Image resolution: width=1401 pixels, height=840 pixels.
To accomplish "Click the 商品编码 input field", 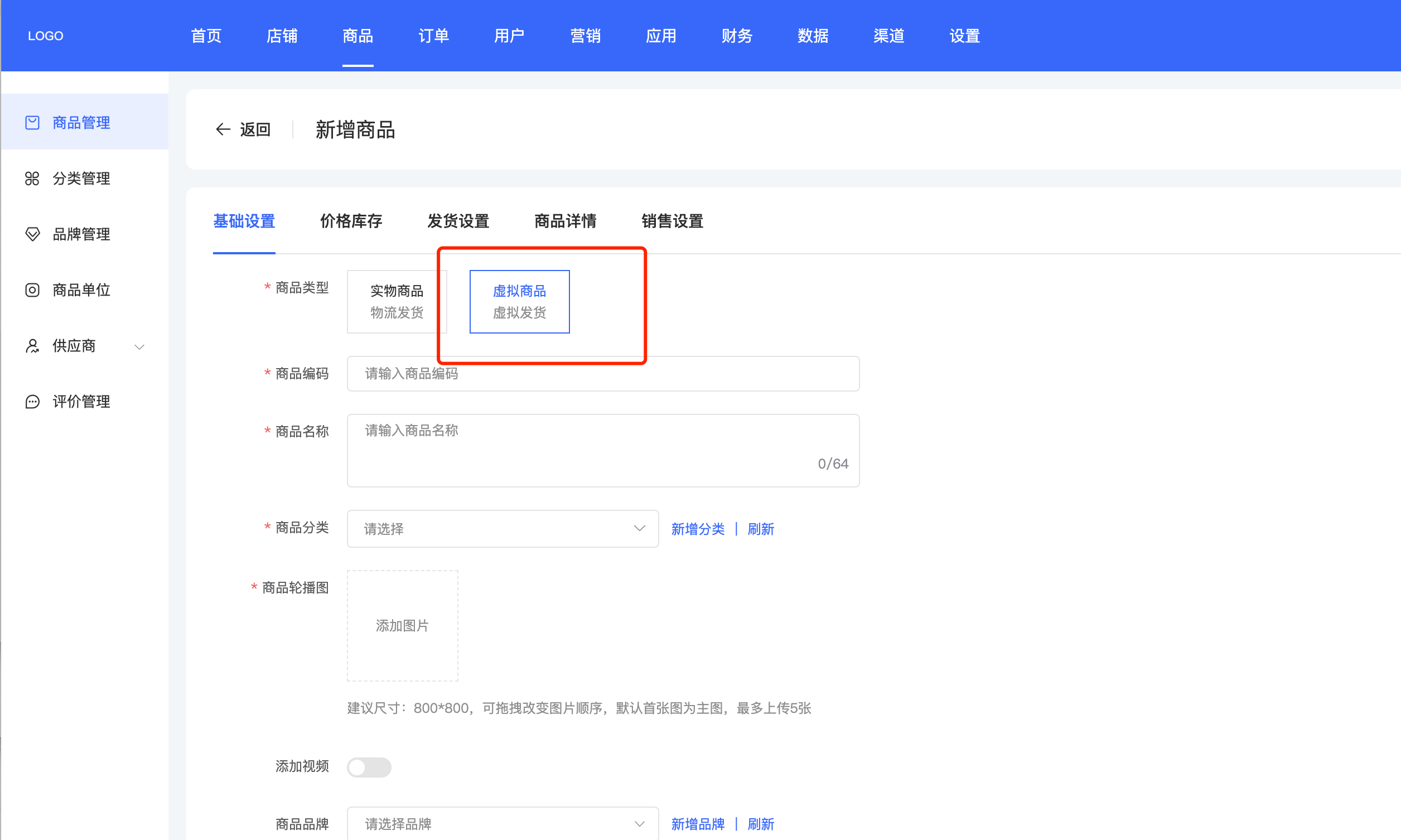I will [x=602, y=374].
